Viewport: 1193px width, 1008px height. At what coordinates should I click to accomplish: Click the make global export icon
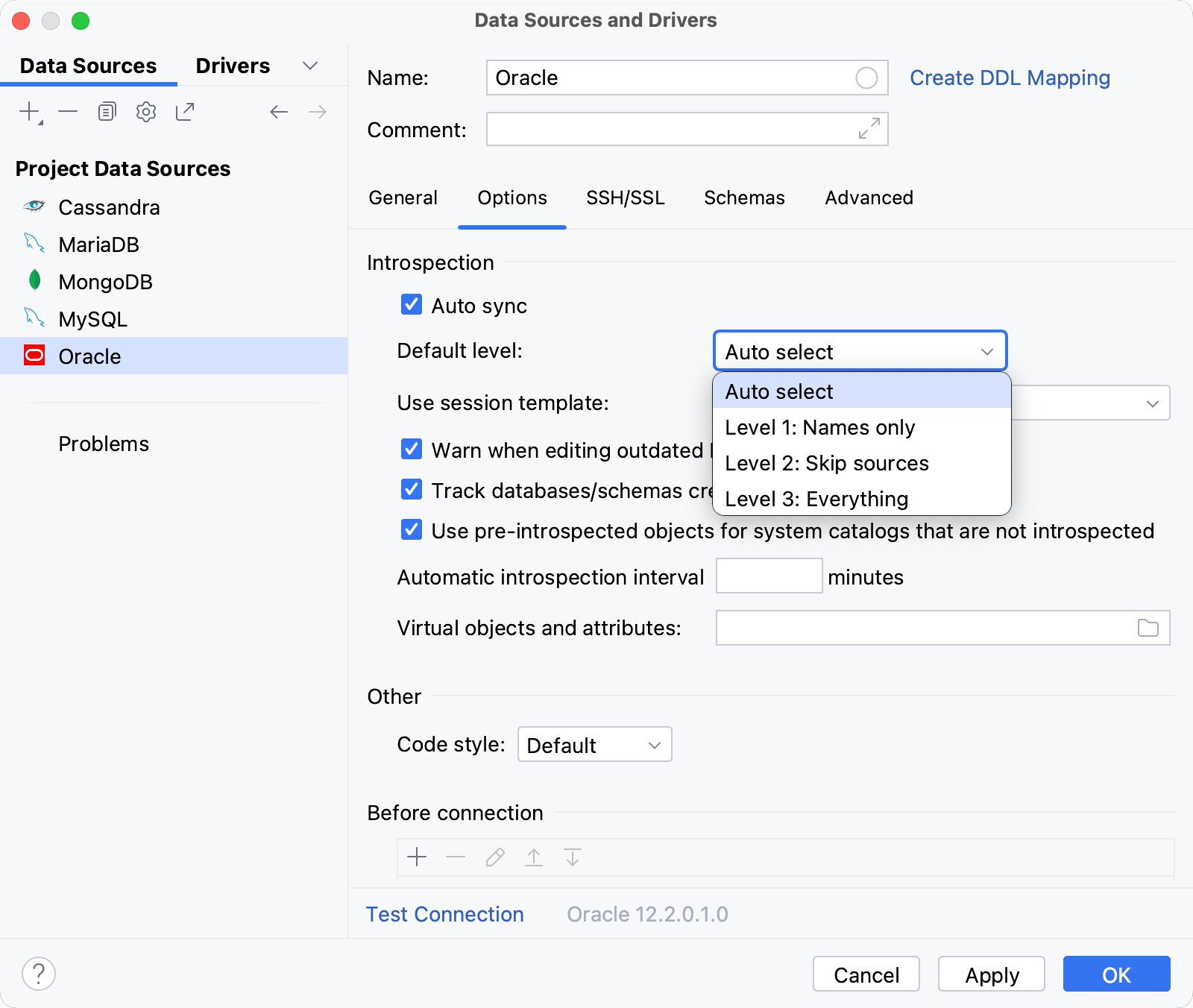tap(185, 112)
